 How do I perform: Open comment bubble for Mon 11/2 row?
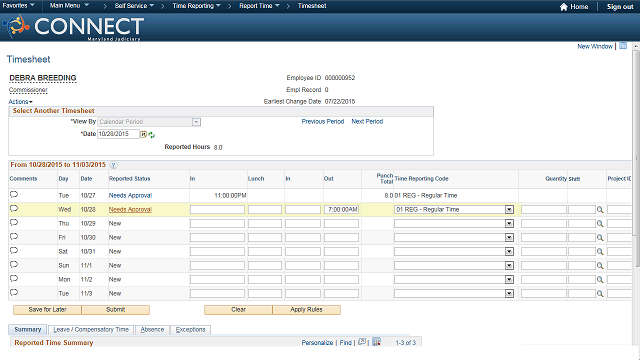click(x=14, y=279)
